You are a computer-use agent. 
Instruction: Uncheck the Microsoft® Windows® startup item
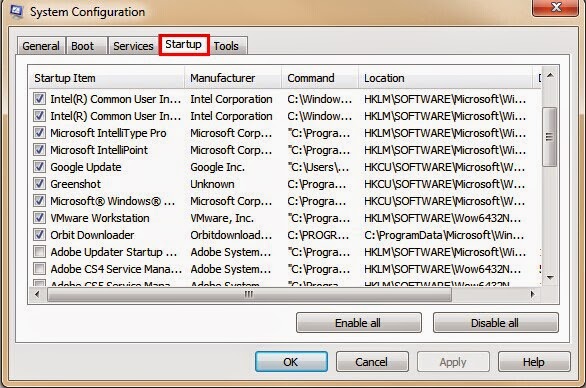(x=39, y=201)
